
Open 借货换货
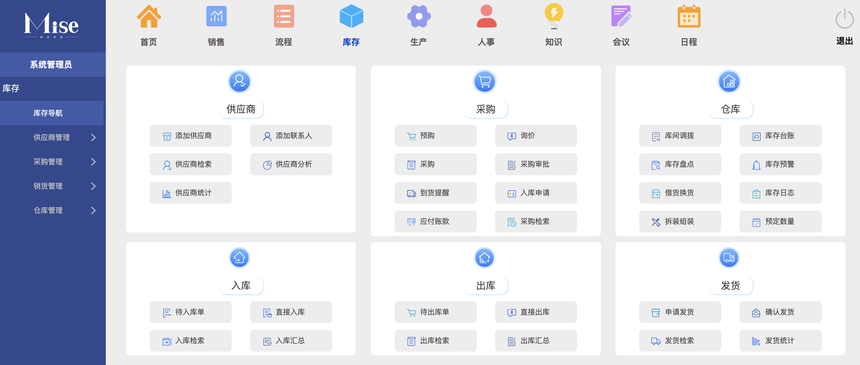pos(680,193)
